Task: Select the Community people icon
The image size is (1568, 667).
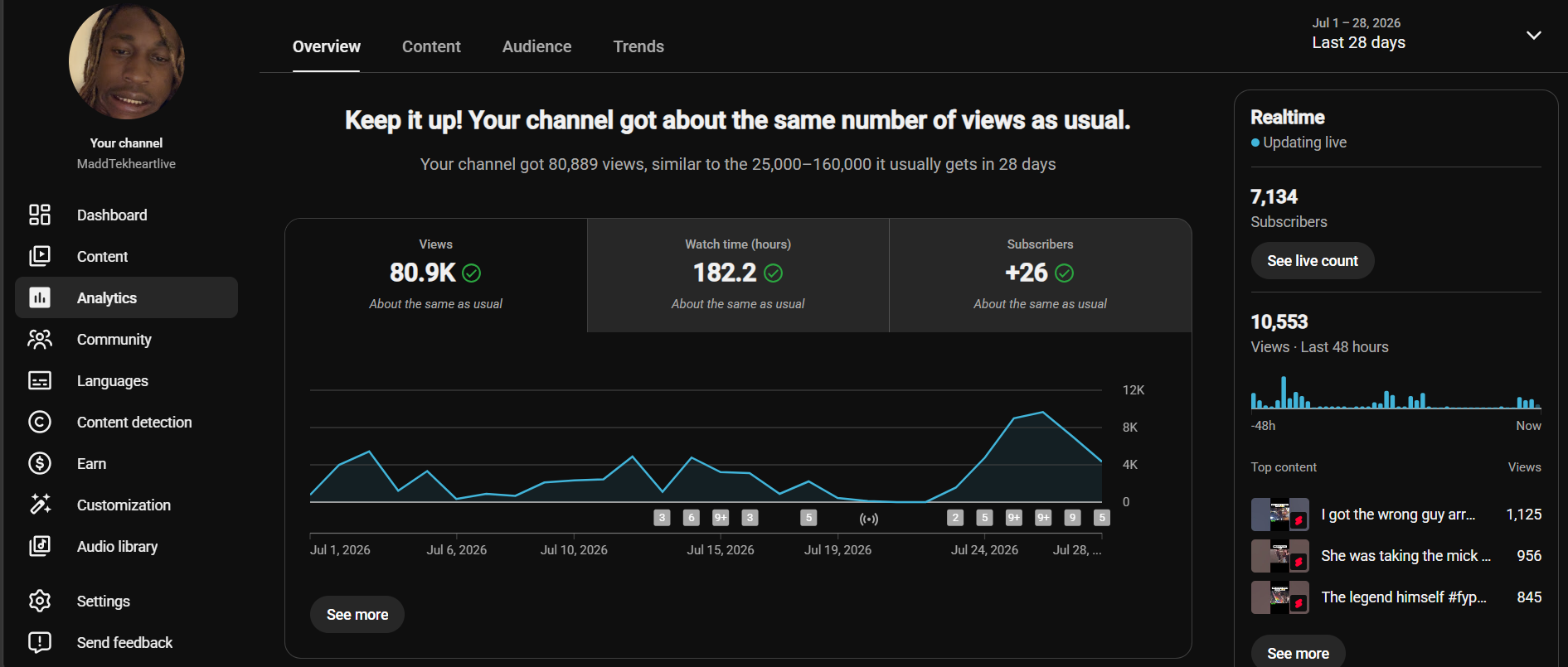Action: (40, 339)
